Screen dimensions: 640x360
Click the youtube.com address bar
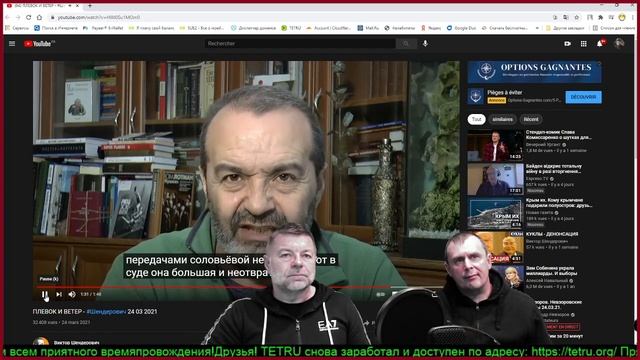[x=298, y=17]
